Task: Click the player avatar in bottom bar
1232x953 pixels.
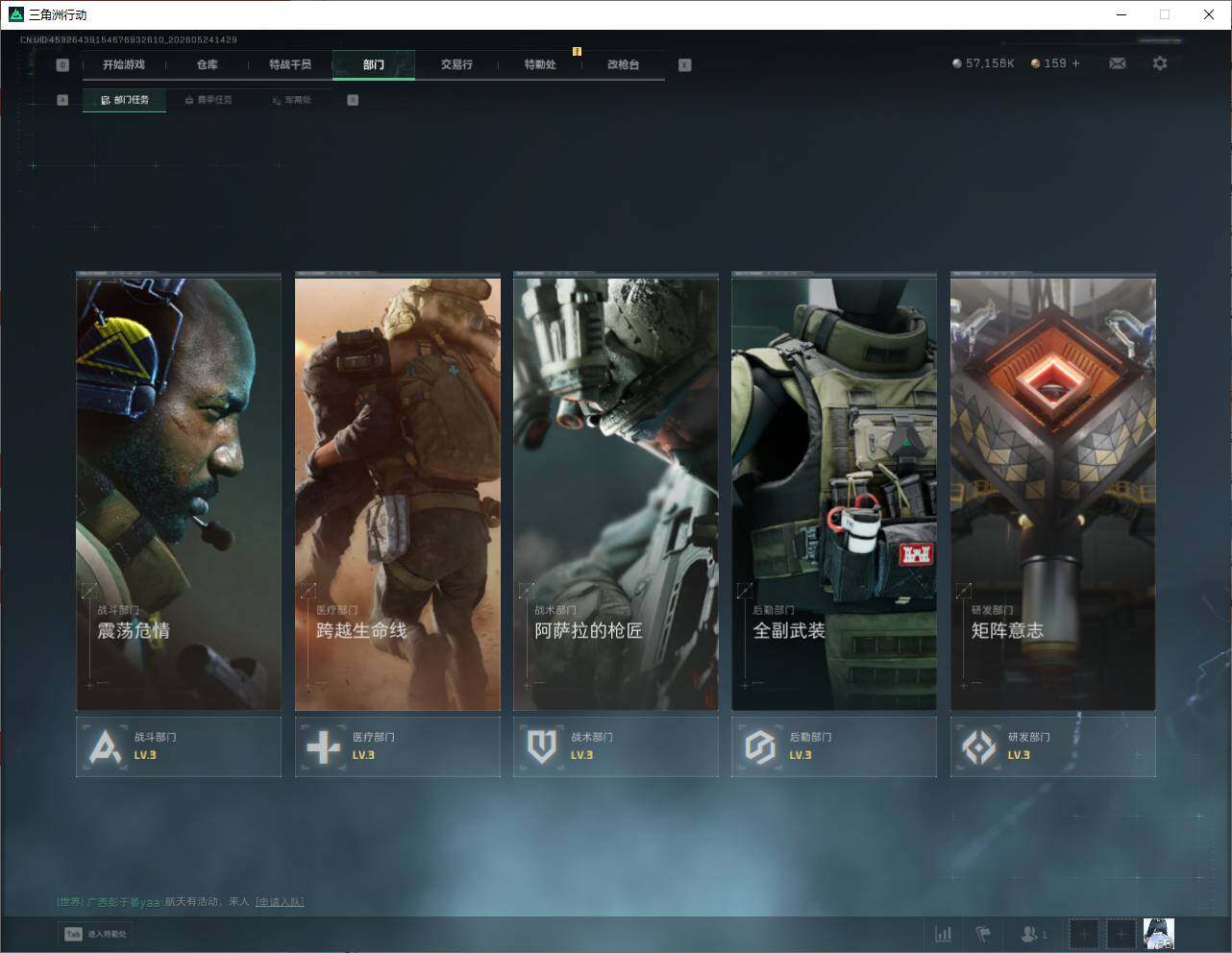Action: (x=1159, y=934)
